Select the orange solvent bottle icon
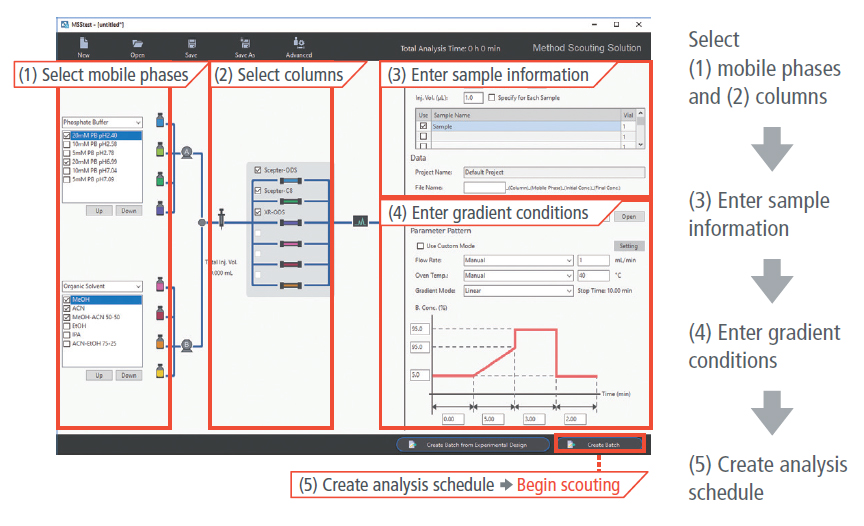The image size is (864, 526). click(x=160, y=341)
